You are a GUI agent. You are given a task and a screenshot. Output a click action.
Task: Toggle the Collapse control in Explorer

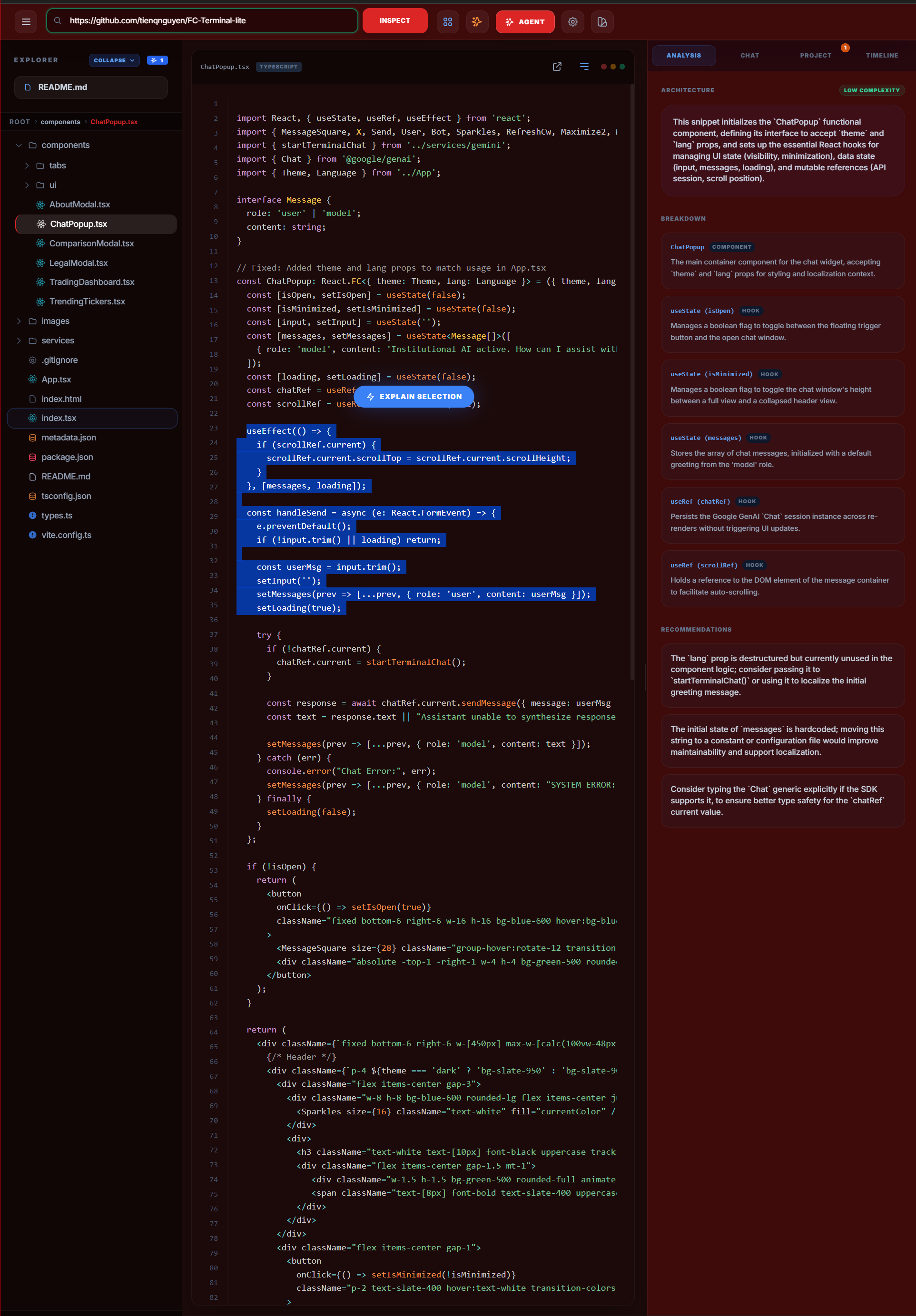pyautogui.click(x=114, y=60)
